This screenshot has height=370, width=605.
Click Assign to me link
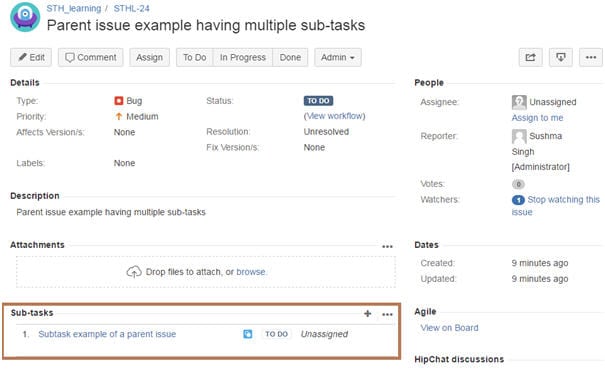tap(537, 118)
